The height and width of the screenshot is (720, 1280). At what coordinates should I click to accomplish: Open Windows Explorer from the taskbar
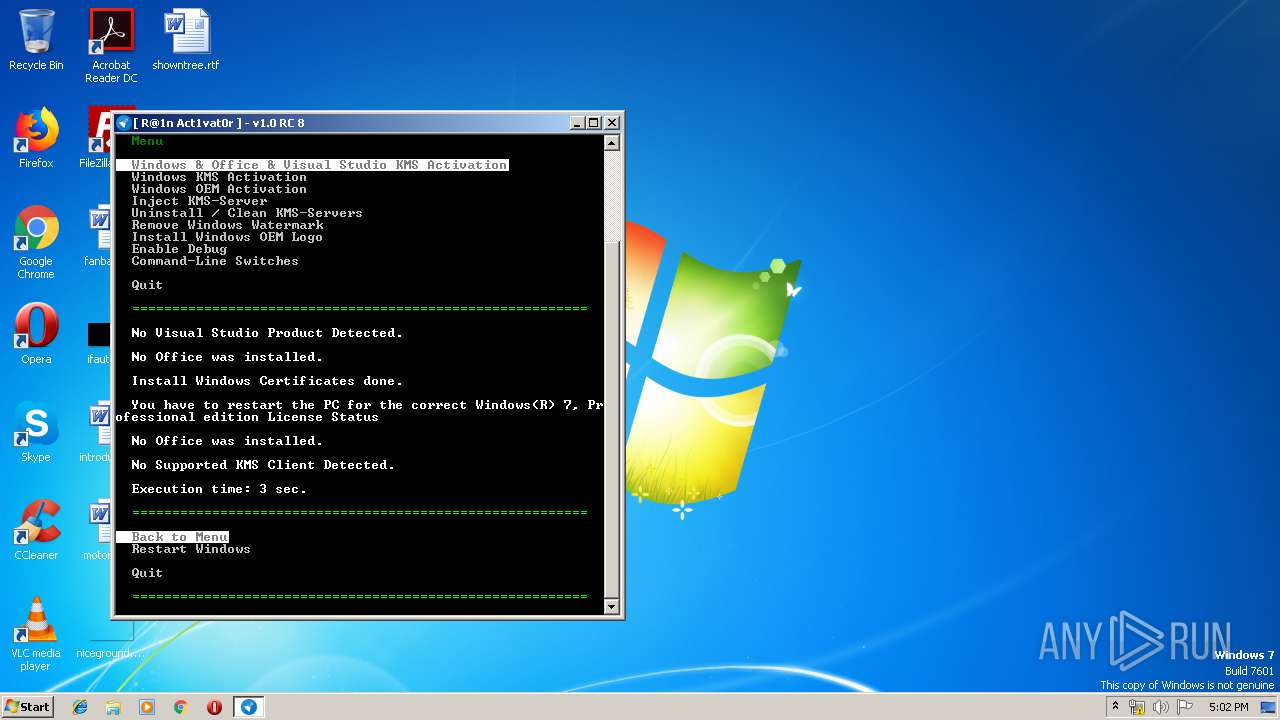pos(113,707)
